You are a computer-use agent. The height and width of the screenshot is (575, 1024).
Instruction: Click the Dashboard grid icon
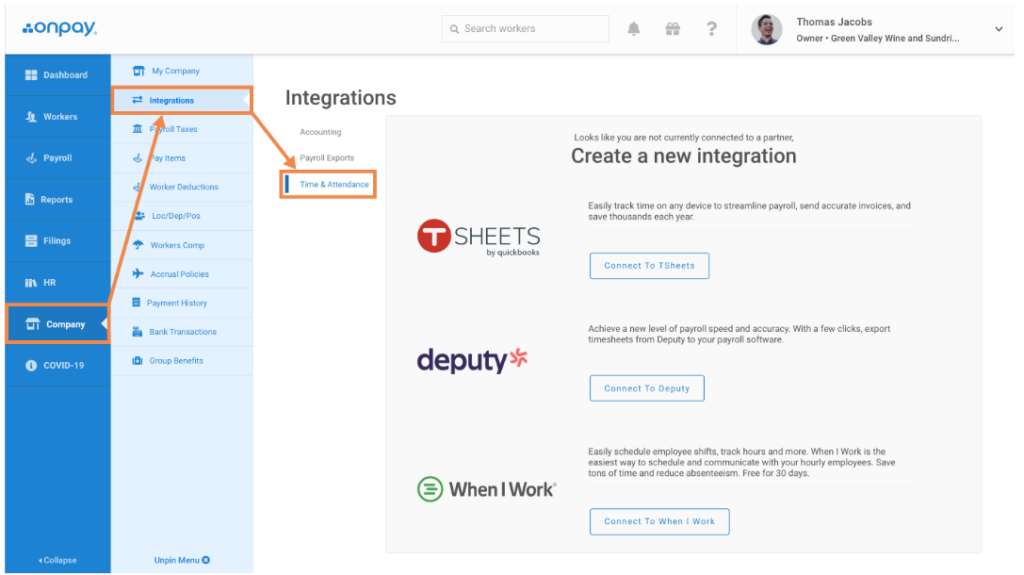tap(31, 75)
